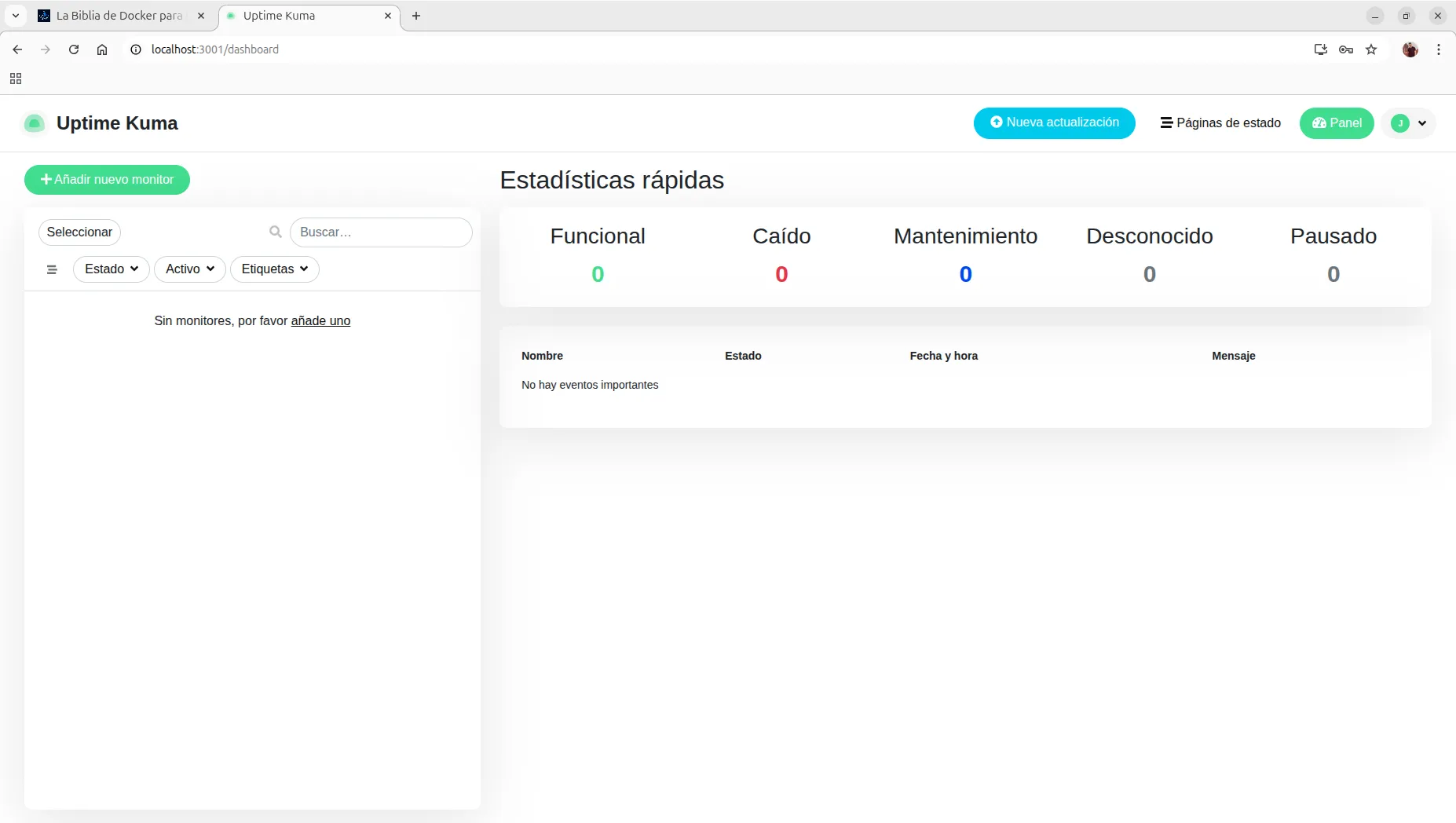
Task: Go back in browser history
Action: pos(17,49)
